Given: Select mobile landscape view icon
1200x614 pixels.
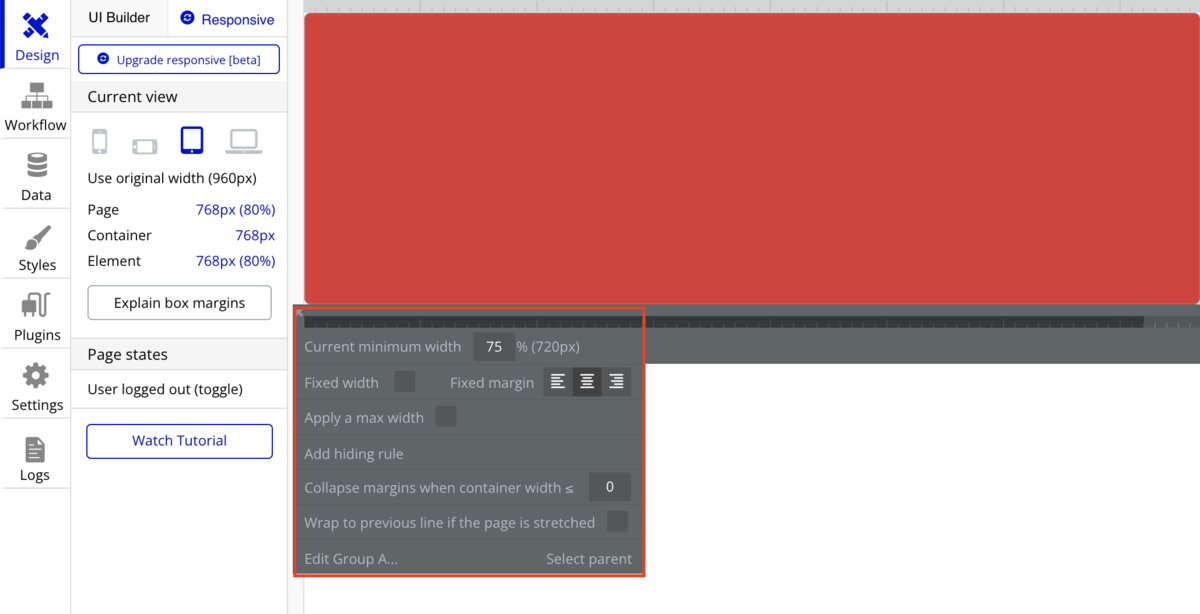Looking at the screenshot, I should point(145,146).
